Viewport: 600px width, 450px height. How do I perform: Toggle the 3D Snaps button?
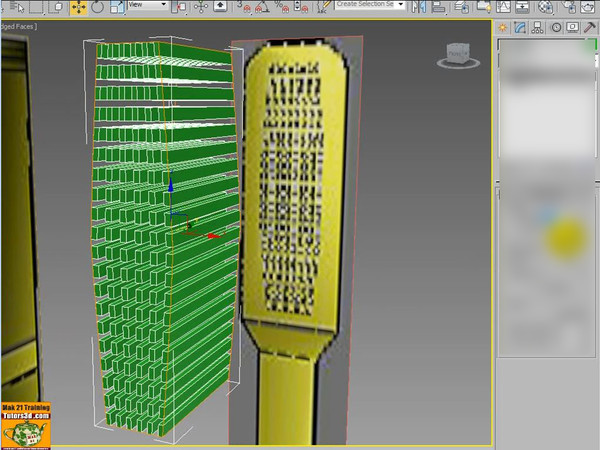[x=244, y=7]
